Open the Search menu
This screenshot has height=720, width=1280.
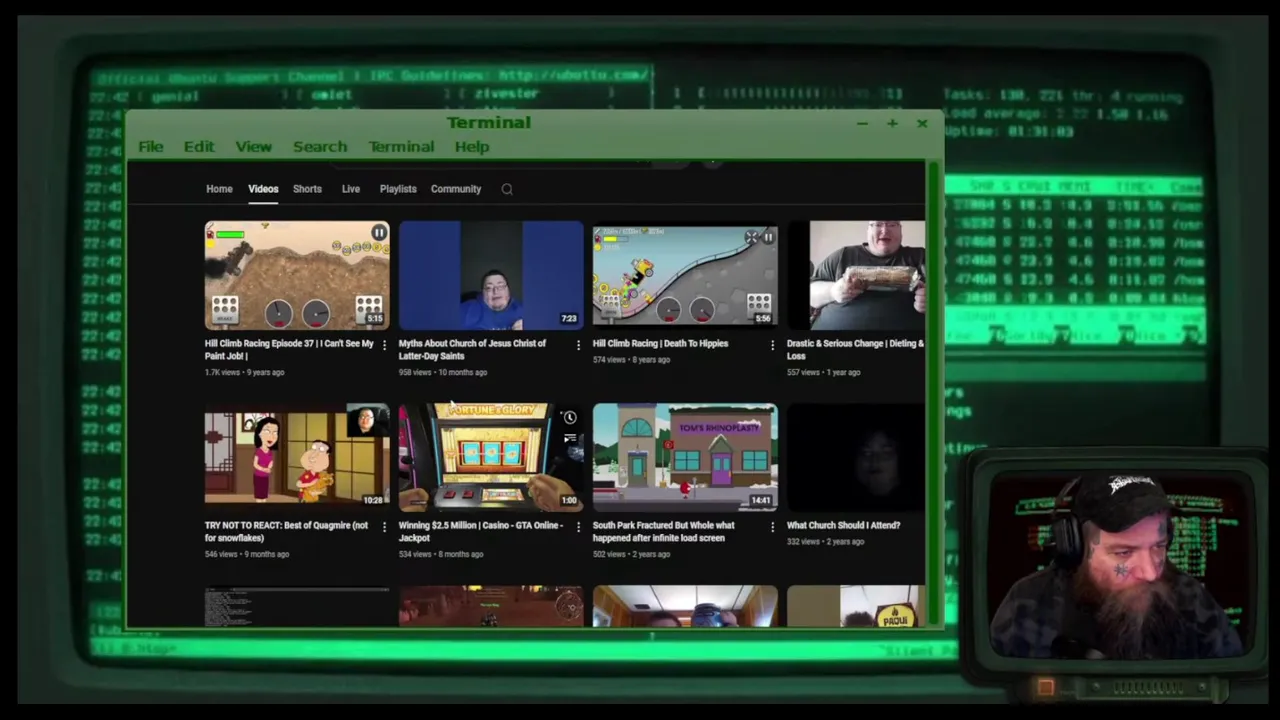click(x=320, y=147)
